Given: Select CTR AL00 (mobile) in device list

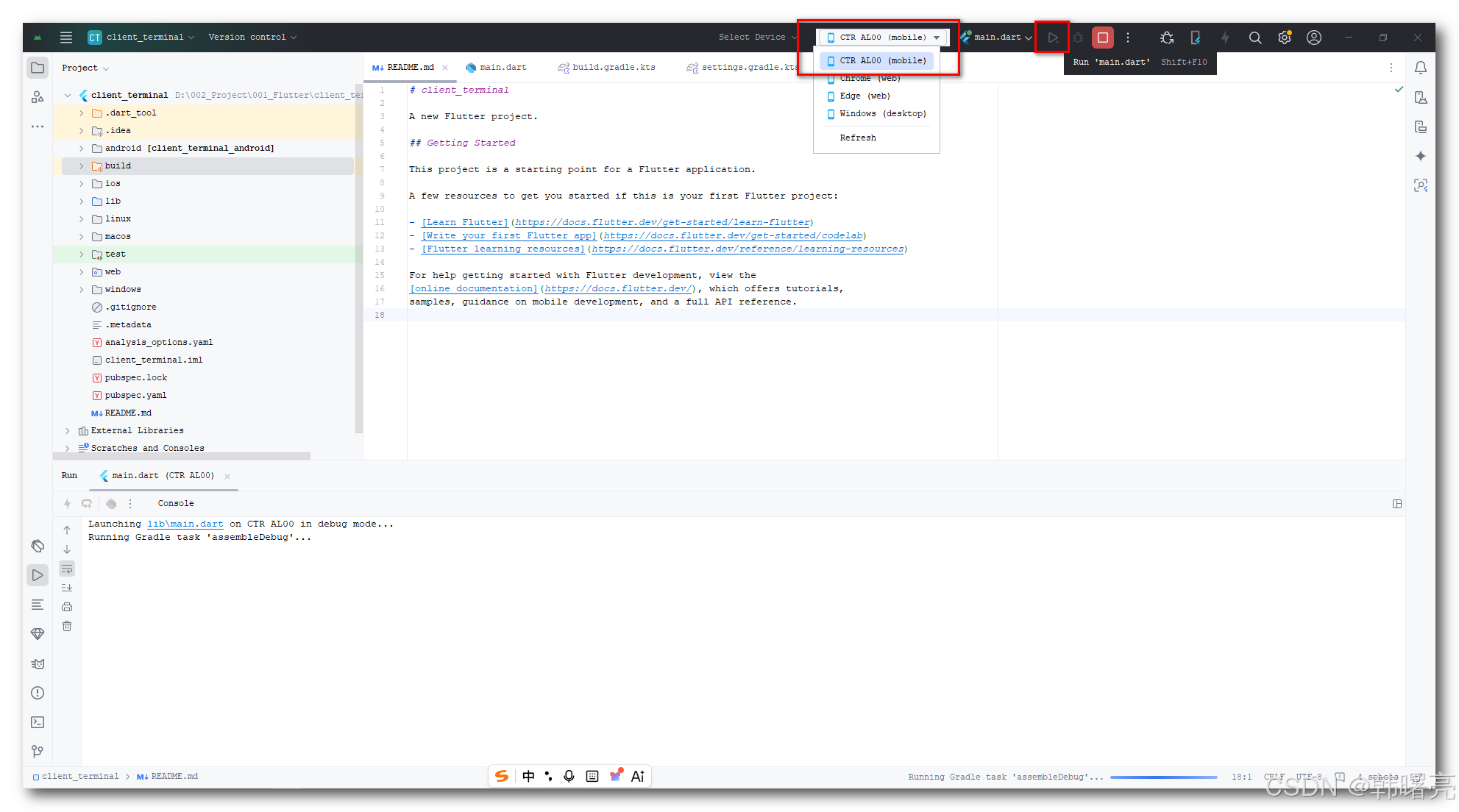Looking at the screenshot, I should point(876,61).
